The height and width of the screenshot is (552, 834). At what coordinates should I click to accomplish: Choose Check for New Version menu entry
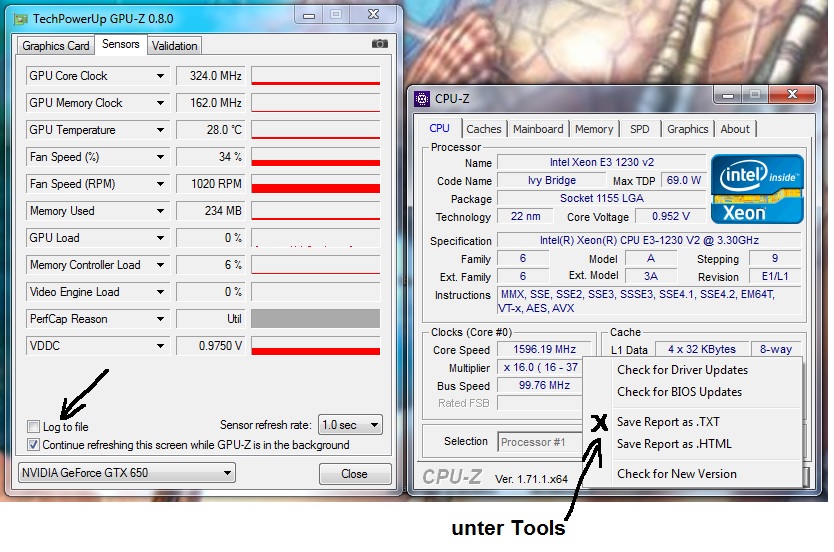pyautogui.click(x=677, y=474)
